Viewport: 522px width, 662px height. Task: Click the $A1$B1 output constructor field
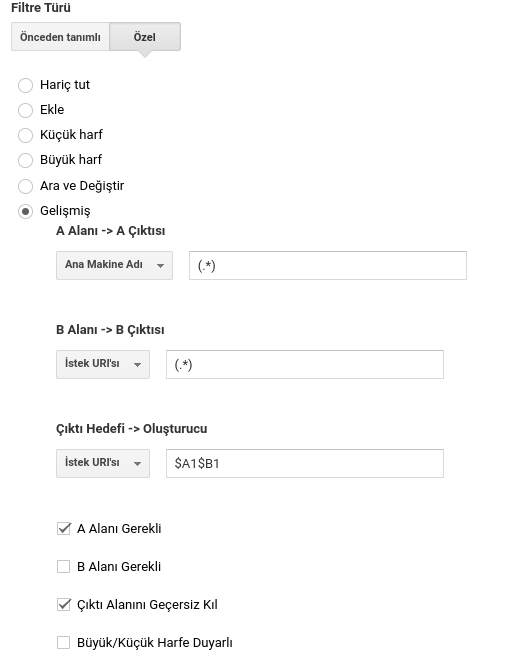point(304,463)
